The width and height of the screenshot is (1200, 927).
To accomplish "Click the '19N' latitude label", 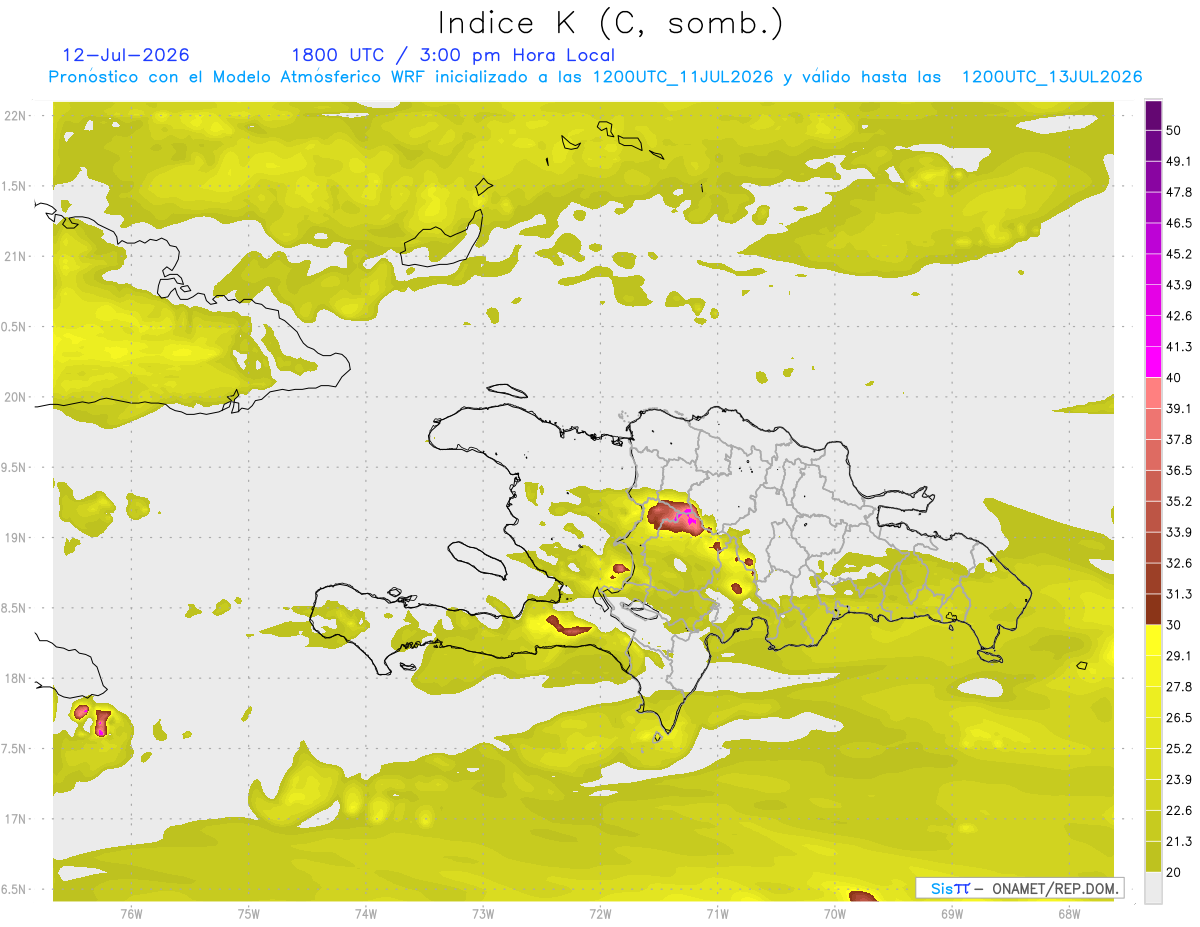I will coord(16,538).
